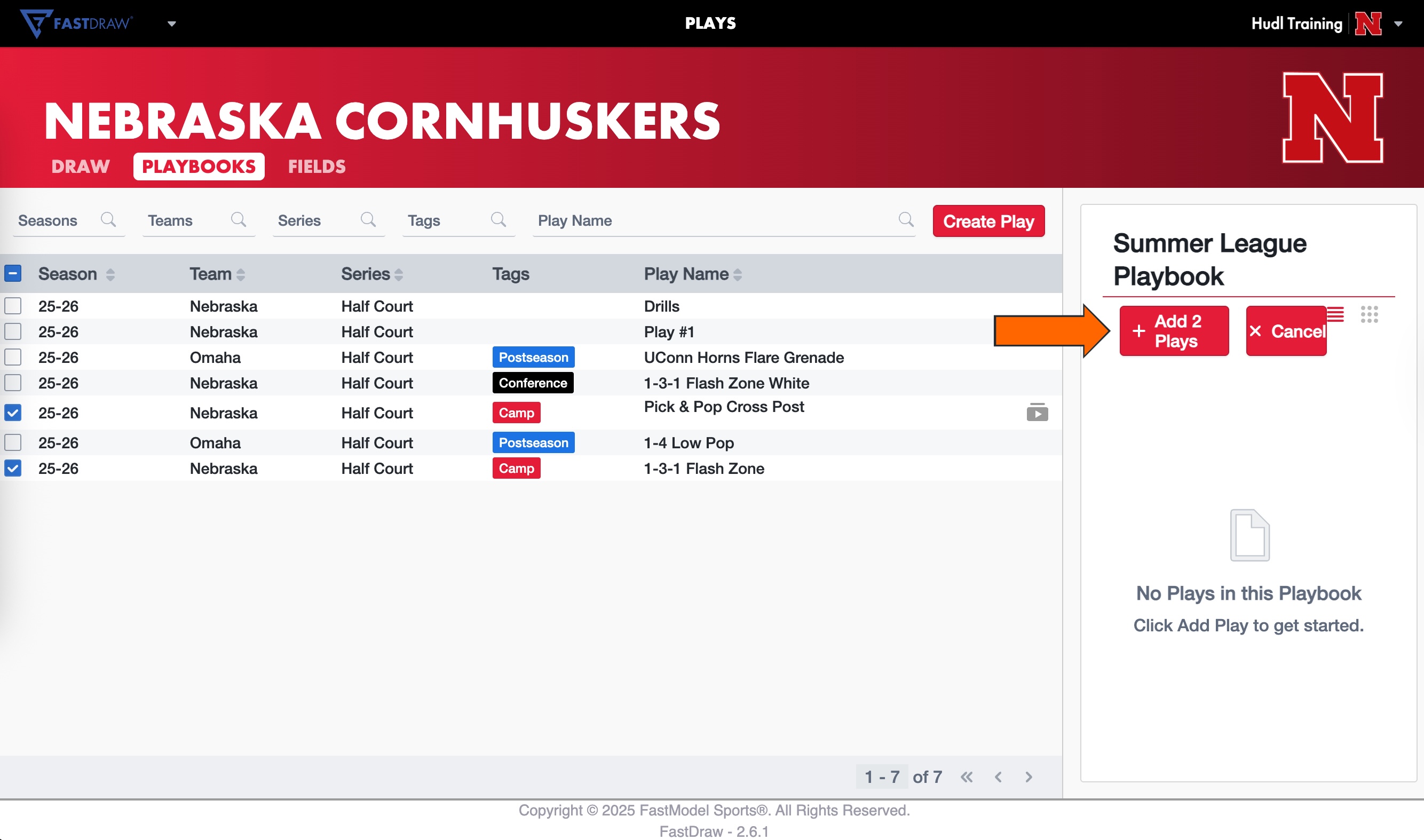
Task: Open the Hudl Training account dropdown arrow
Action: (1398, 24)
